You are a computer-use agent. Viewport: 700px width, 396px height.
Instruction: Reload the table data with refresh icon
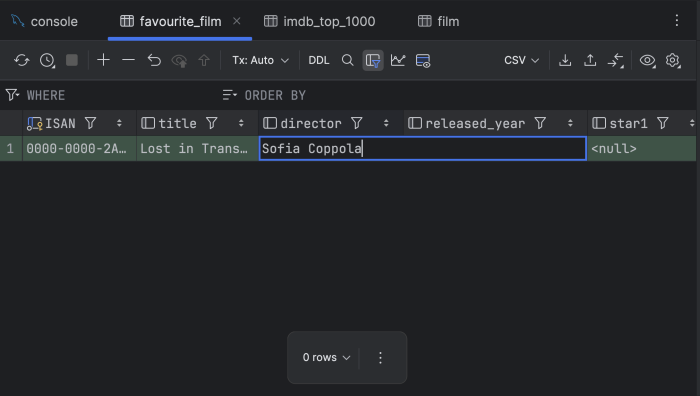pyautogui.click(x=21, y=60)
